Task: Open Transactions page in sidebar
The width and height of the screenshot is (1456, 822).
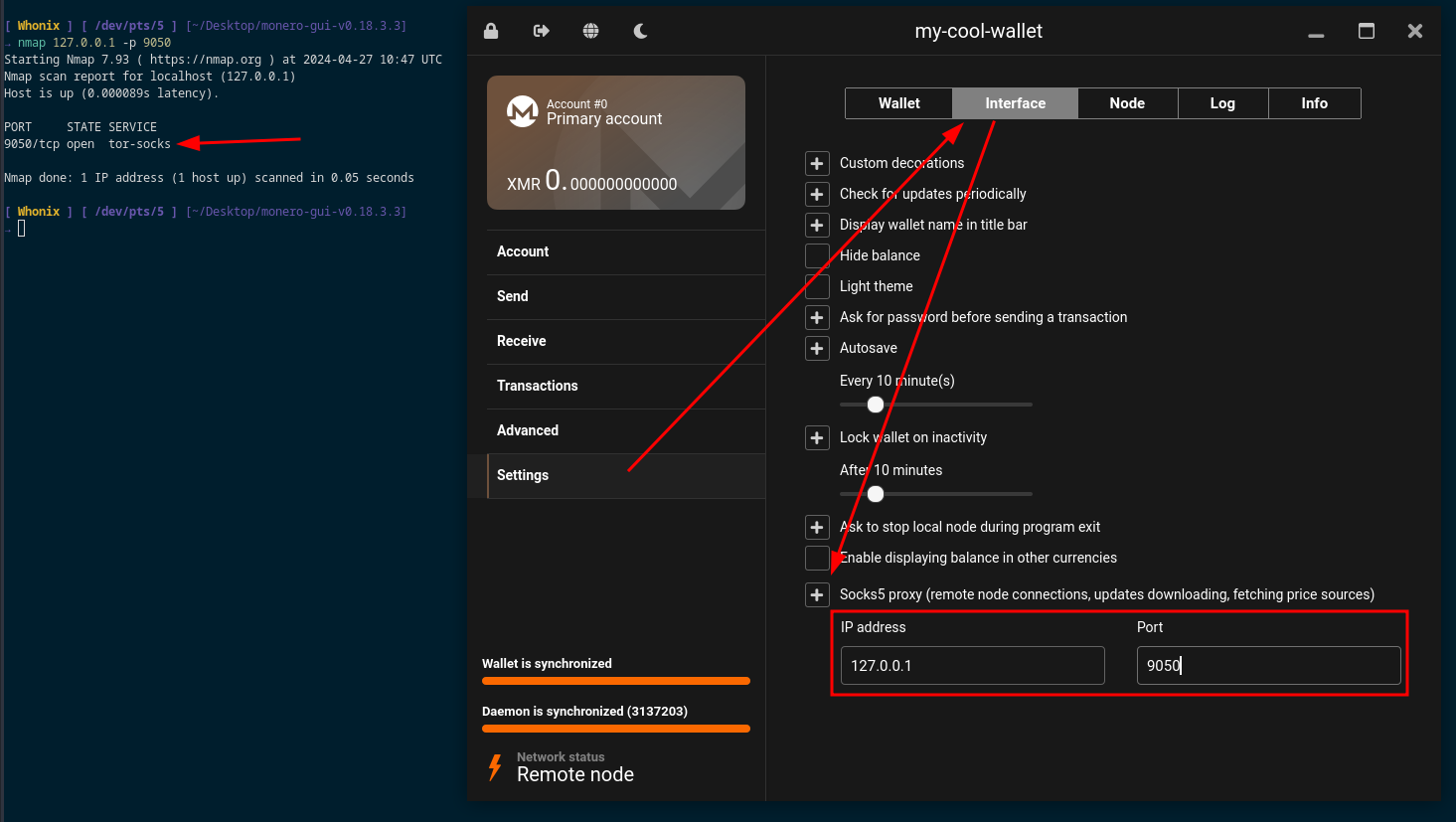Action: pyautogui.click(x=626, y=387)
